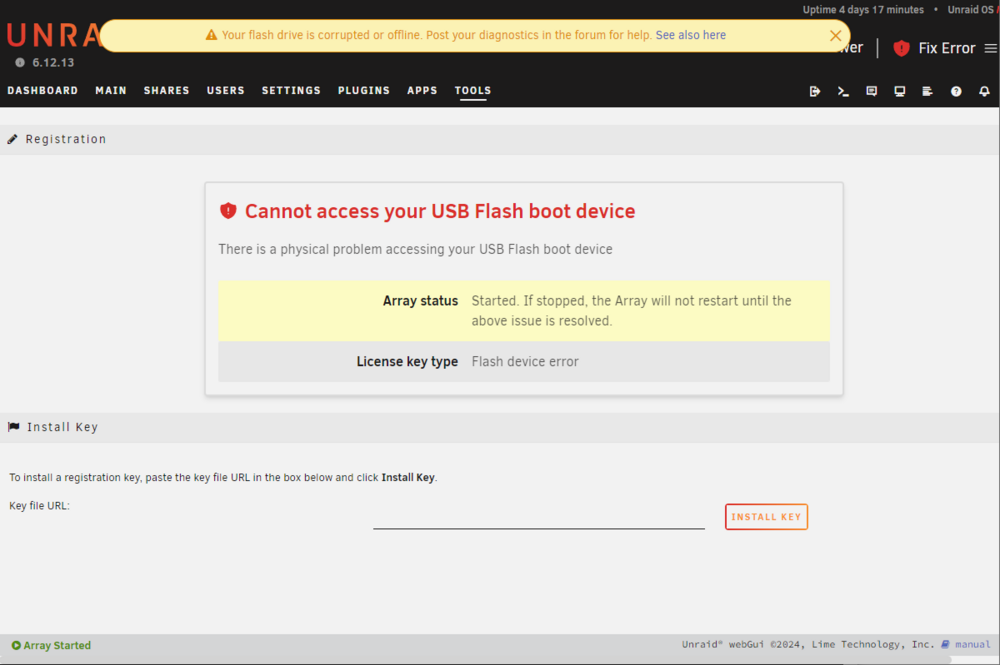Click the Registration section header
This screenshot has height=665, width=1000.
500,139
